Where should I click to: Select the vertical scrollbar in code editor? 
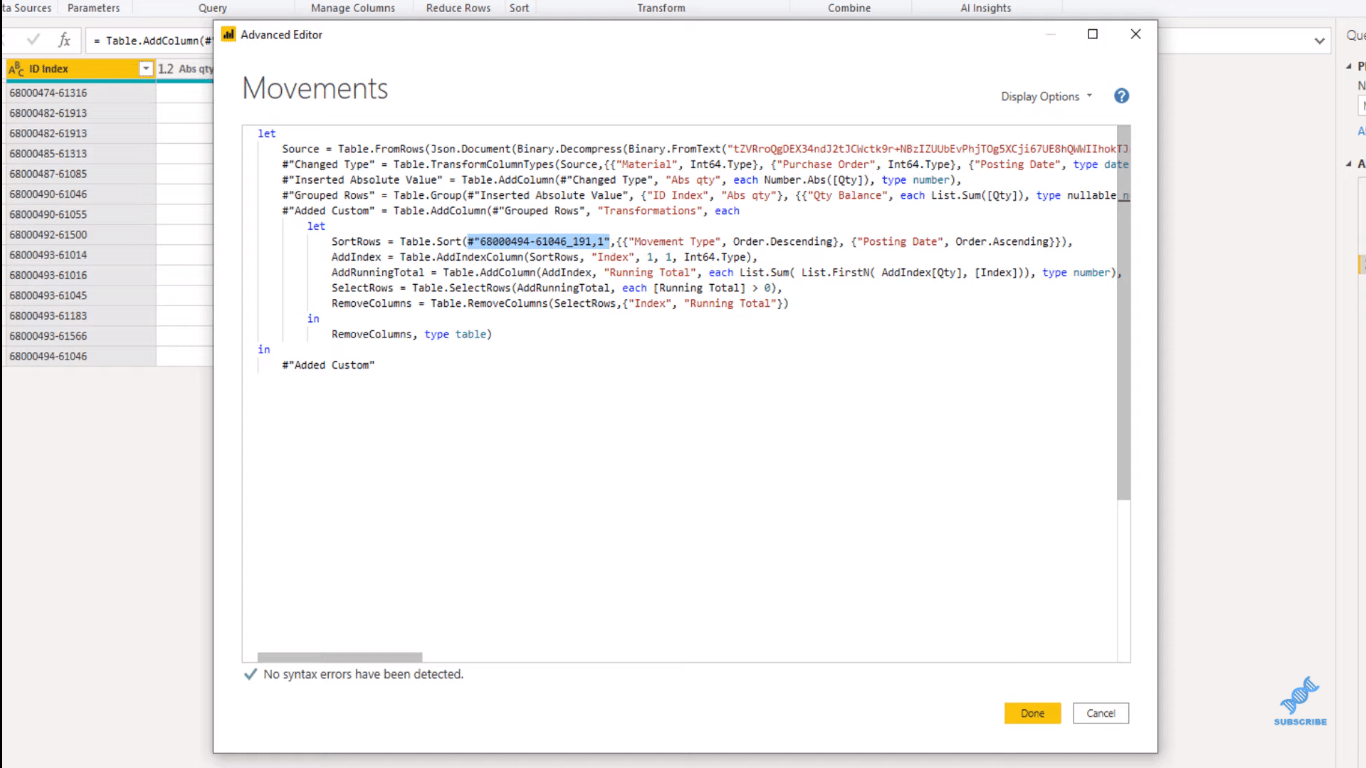1124,313
